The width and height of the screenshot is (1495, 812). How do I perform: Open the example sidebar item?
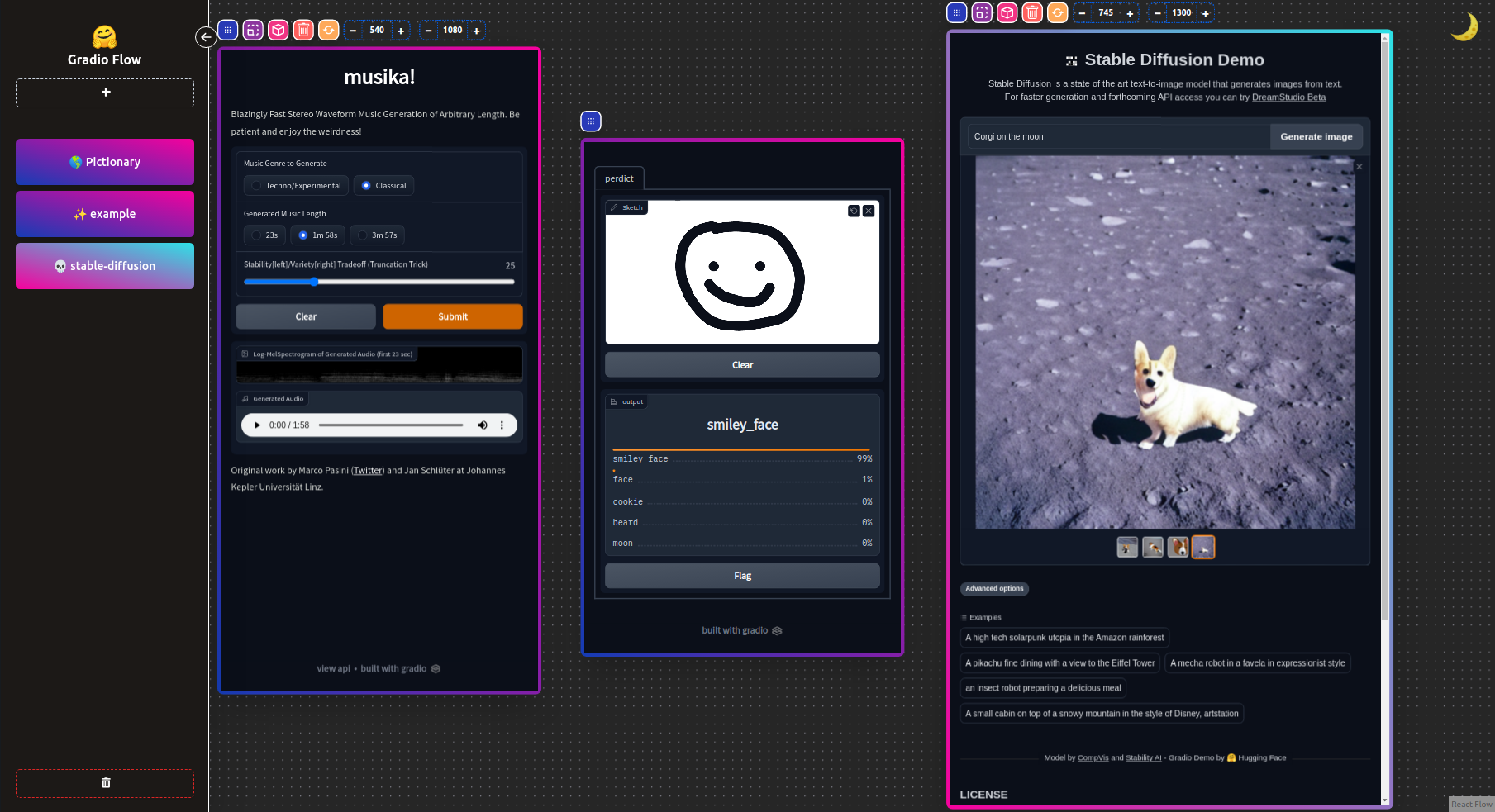(x=105, y=214)
